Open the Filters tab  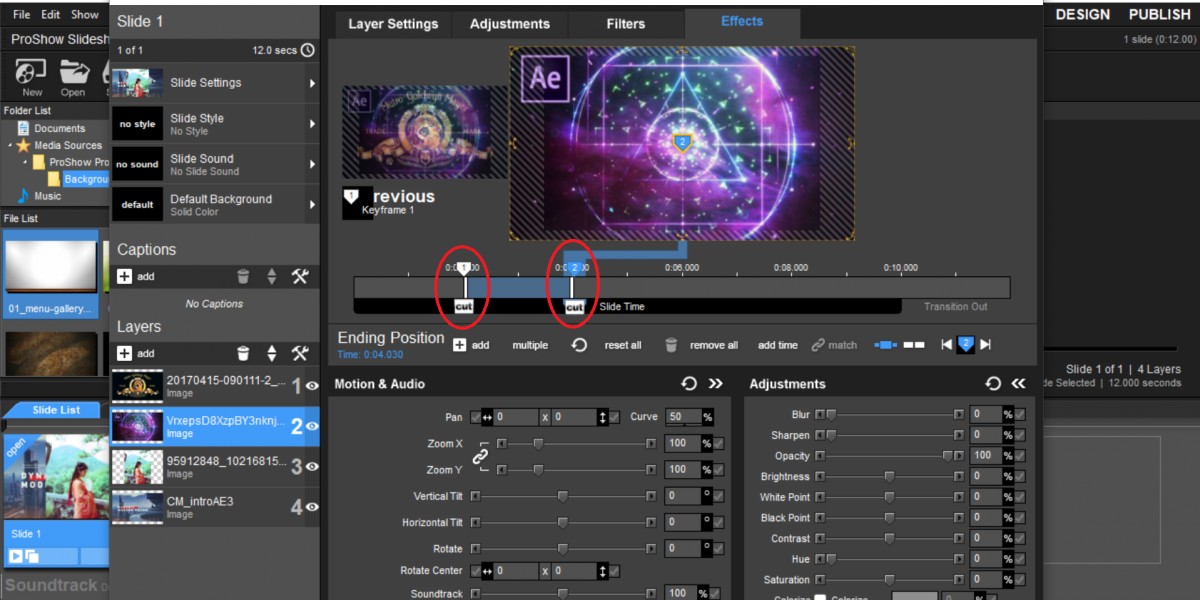pyautogui.click(x=626, y=24)
